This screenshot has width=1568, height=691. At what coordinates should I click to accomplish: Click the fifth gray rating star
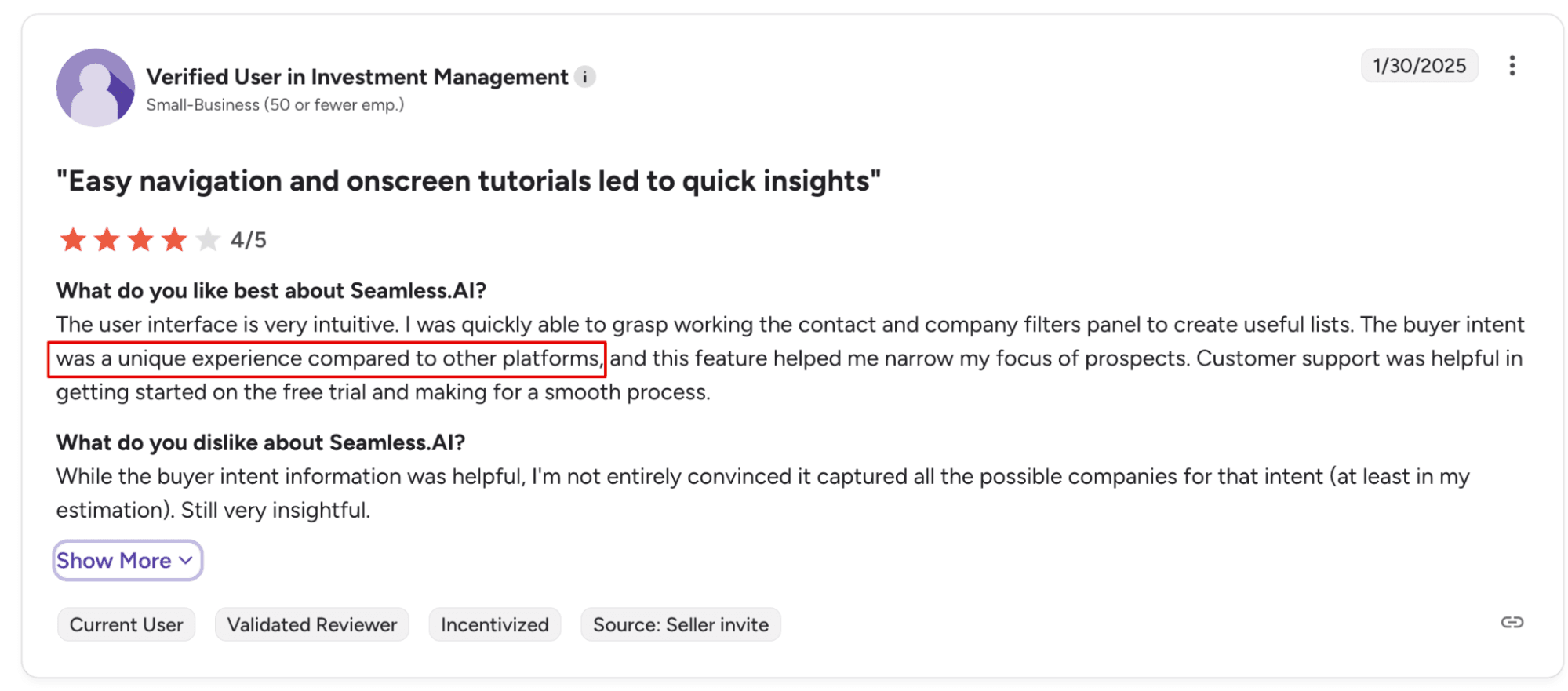[208, 239]
